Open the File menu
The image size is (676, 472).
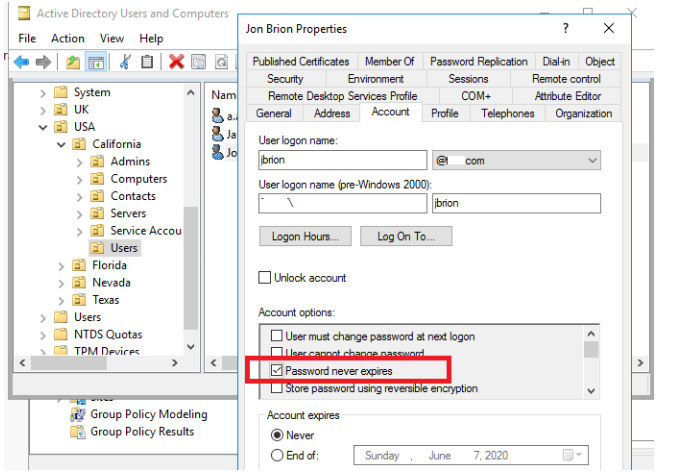tap(27, 38)
